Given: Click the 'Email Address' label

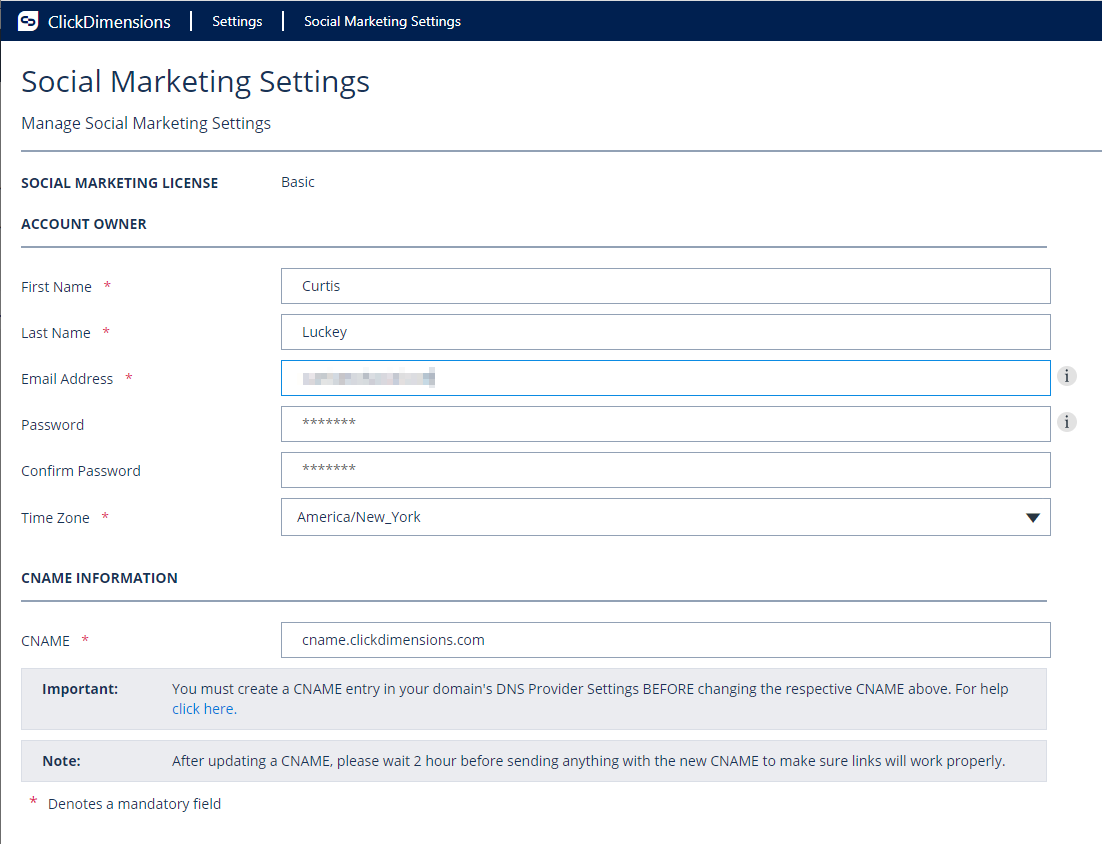Looking at the screenshot, I should click(x=67, y=379).
